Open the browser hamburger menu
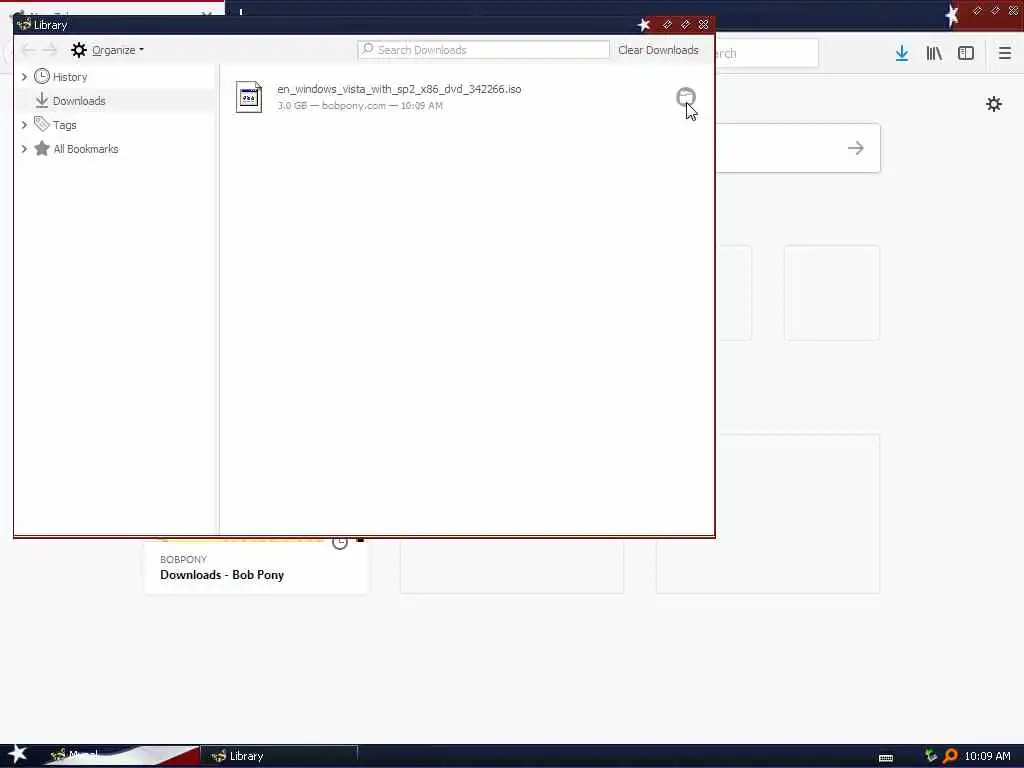This screenshot has height=768, width=1024. click(x=1004, y=53)
